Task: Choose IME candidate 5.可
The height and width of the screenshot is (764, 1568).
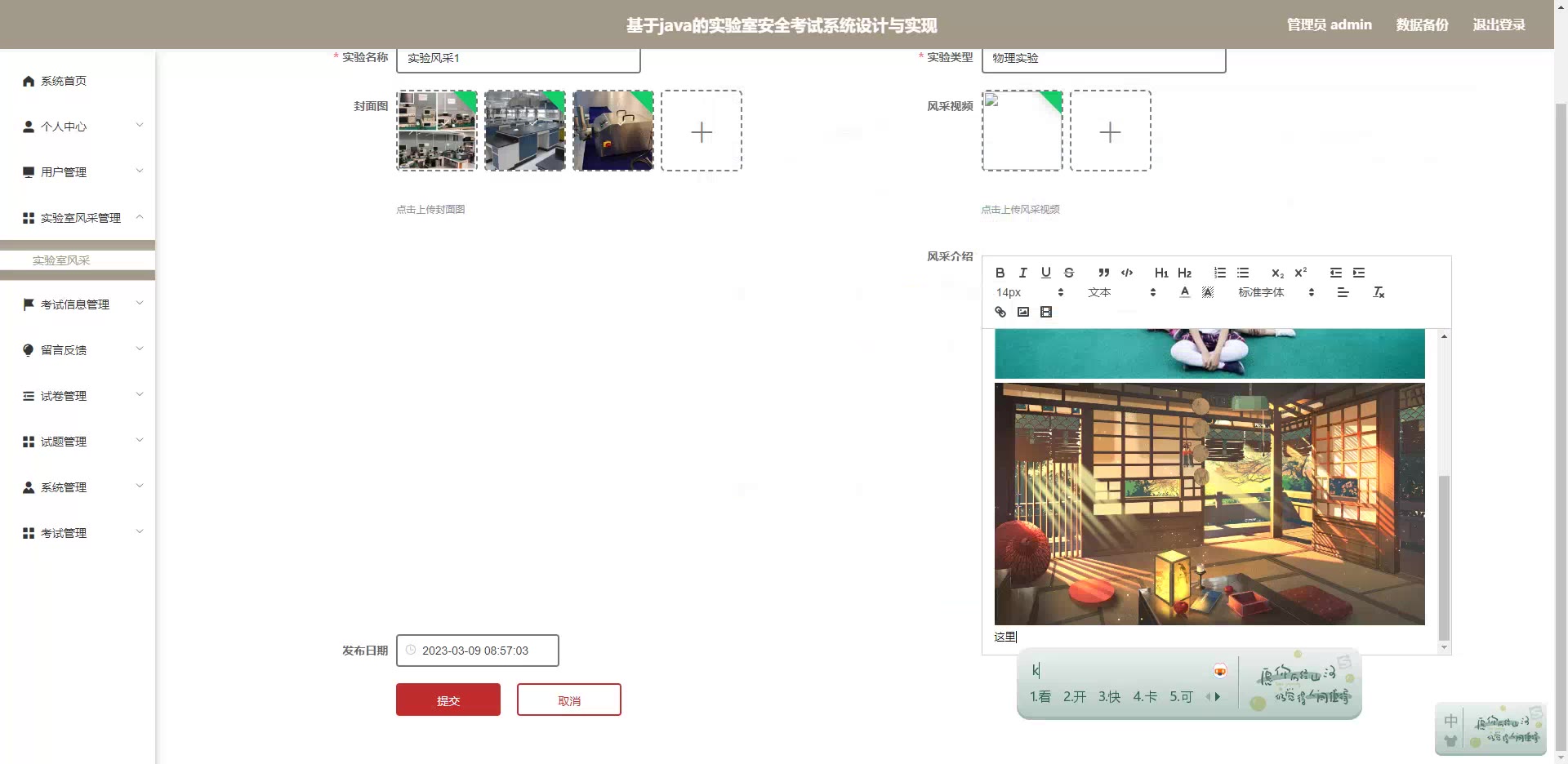Action: click(1181, 696)
